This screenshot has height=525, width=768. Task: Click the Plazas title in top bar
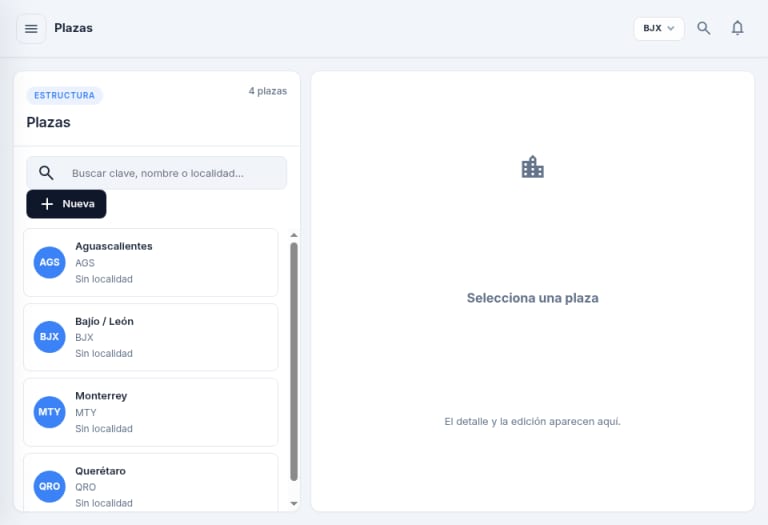tap(73, 28)
